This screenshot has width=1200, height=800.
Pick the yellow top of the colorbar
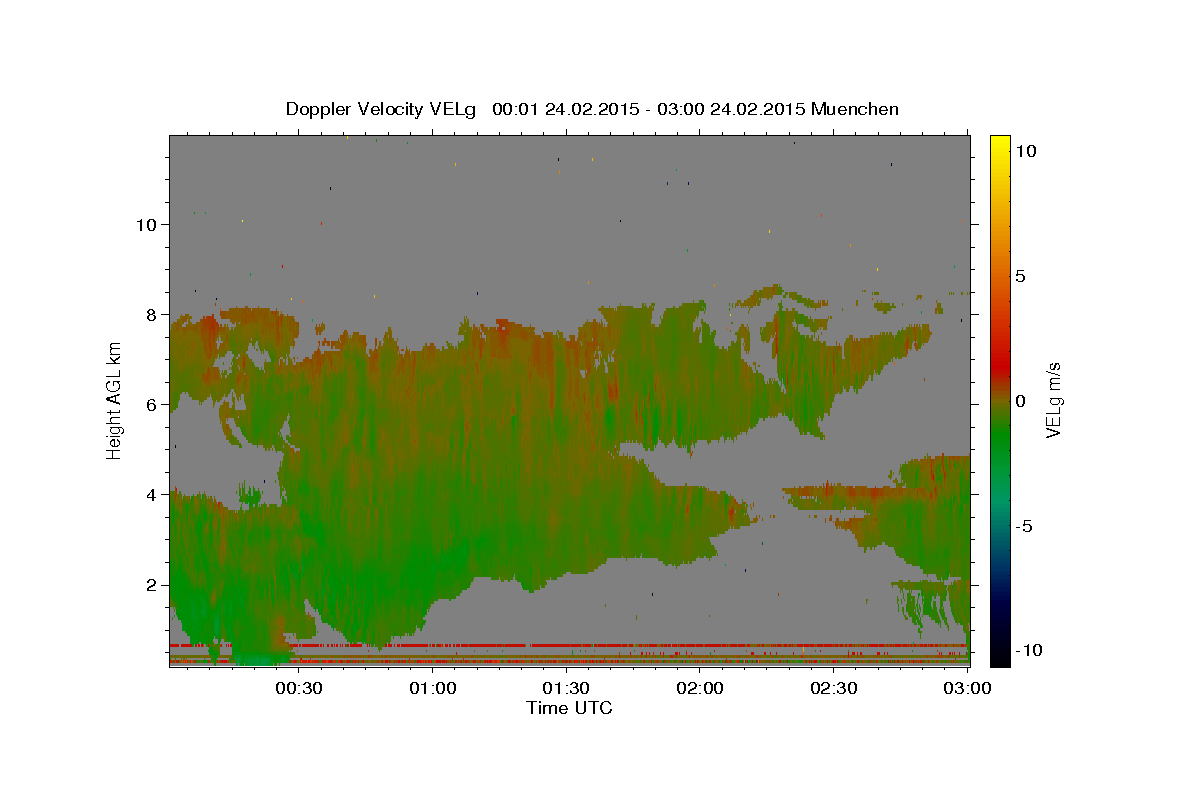pos(999,145)
